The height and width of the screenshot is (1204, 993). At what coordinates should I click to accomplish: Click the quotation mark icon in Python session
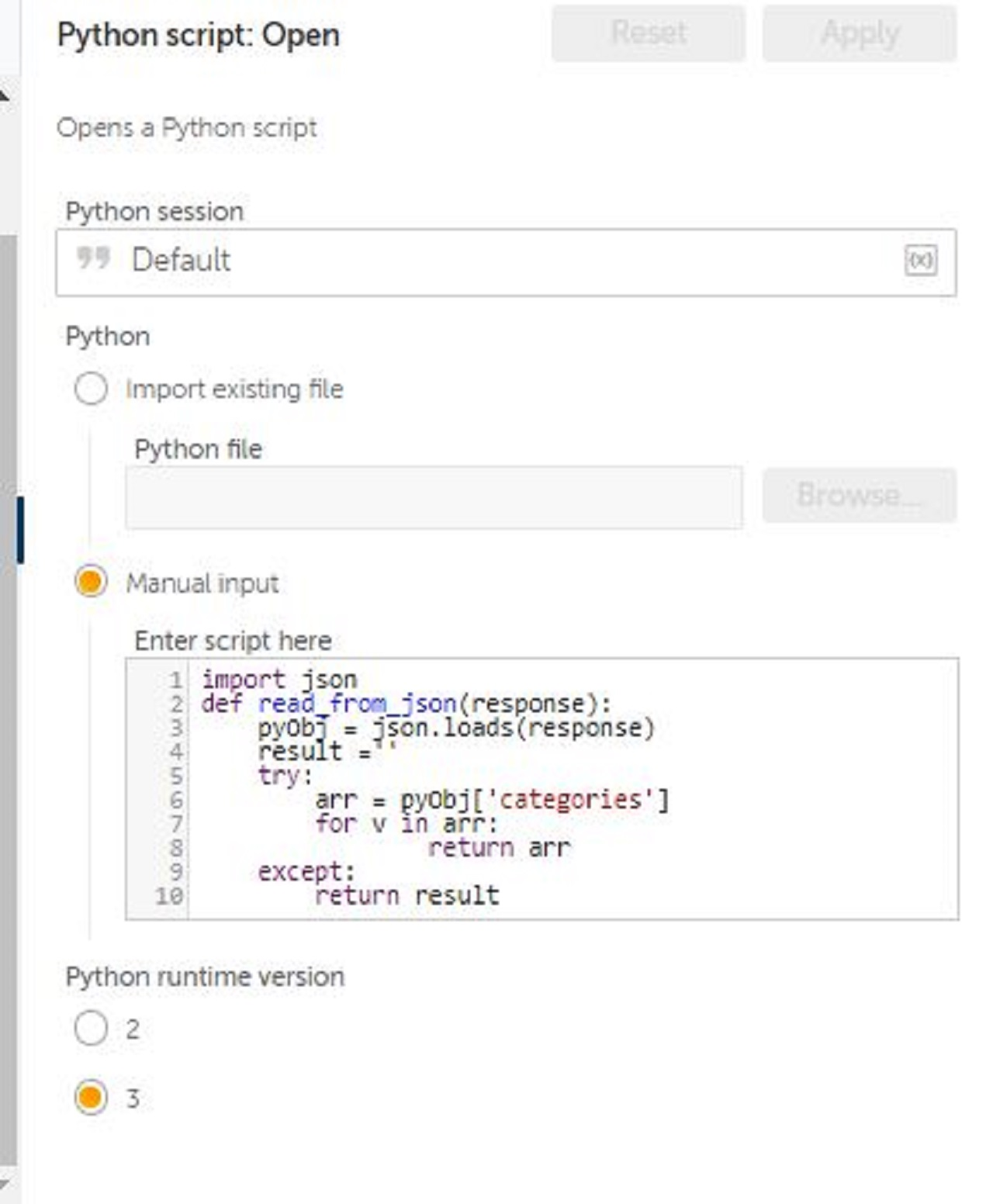(93, 258)
